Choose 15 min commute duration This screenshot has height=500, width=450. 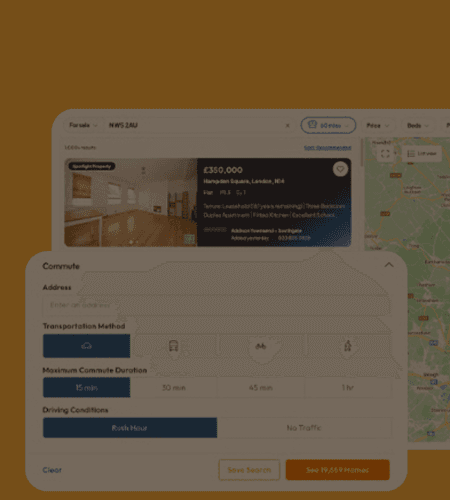(x=87, y=387)
